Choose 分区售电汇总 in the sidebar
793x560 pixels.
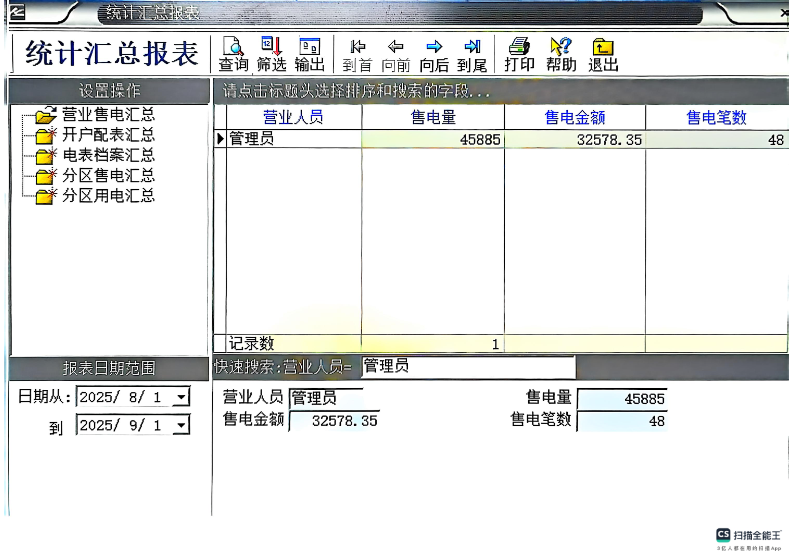tap(108, 176)
